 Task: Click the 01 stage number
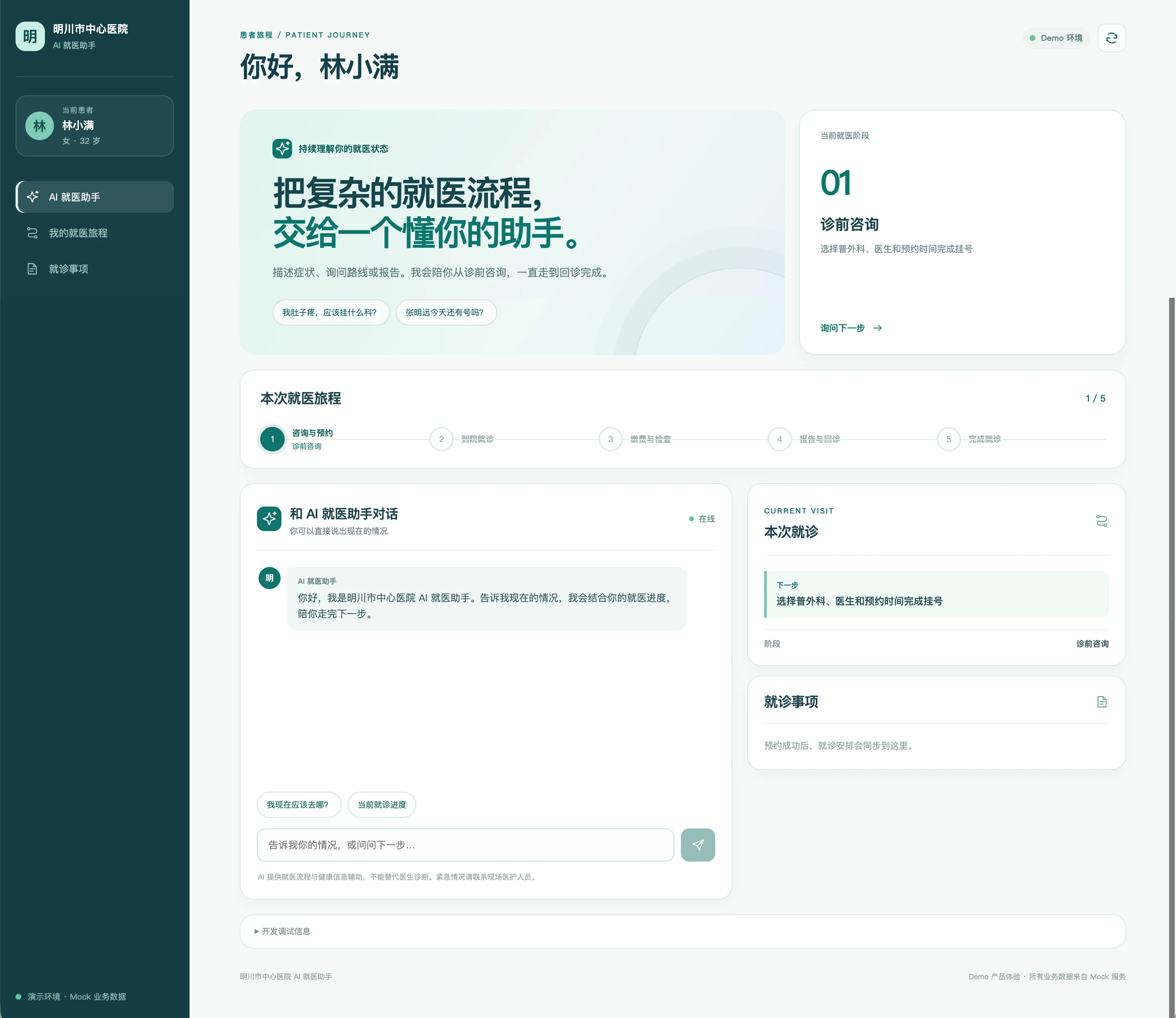(836, 183)
